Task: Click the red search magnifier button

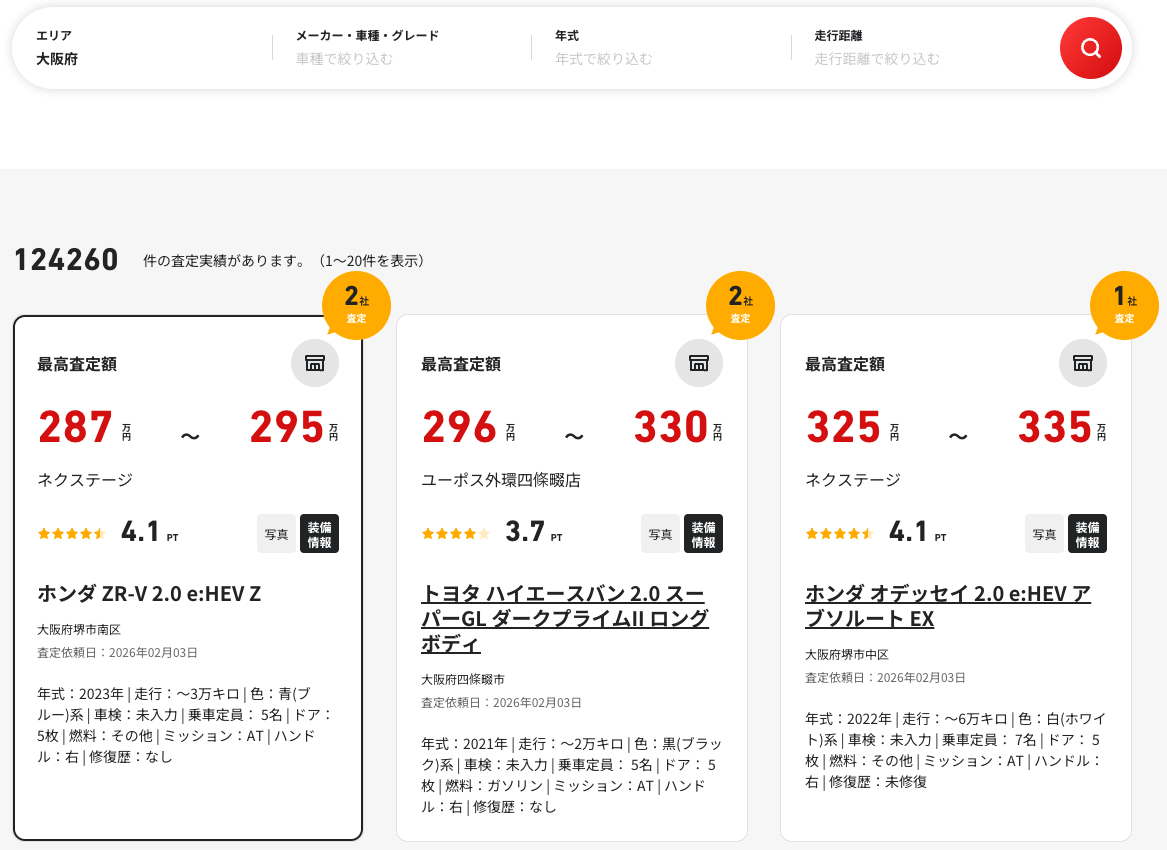Action: tap(1090, 48)
